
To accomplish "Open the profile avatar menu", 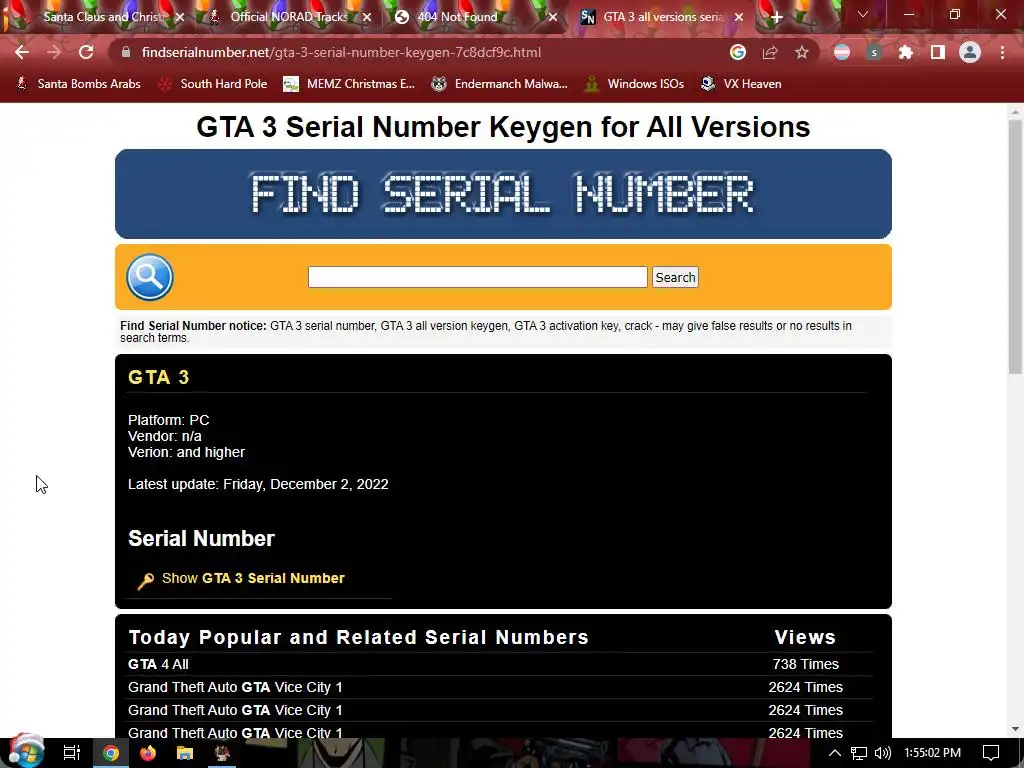I will [970, 52].
